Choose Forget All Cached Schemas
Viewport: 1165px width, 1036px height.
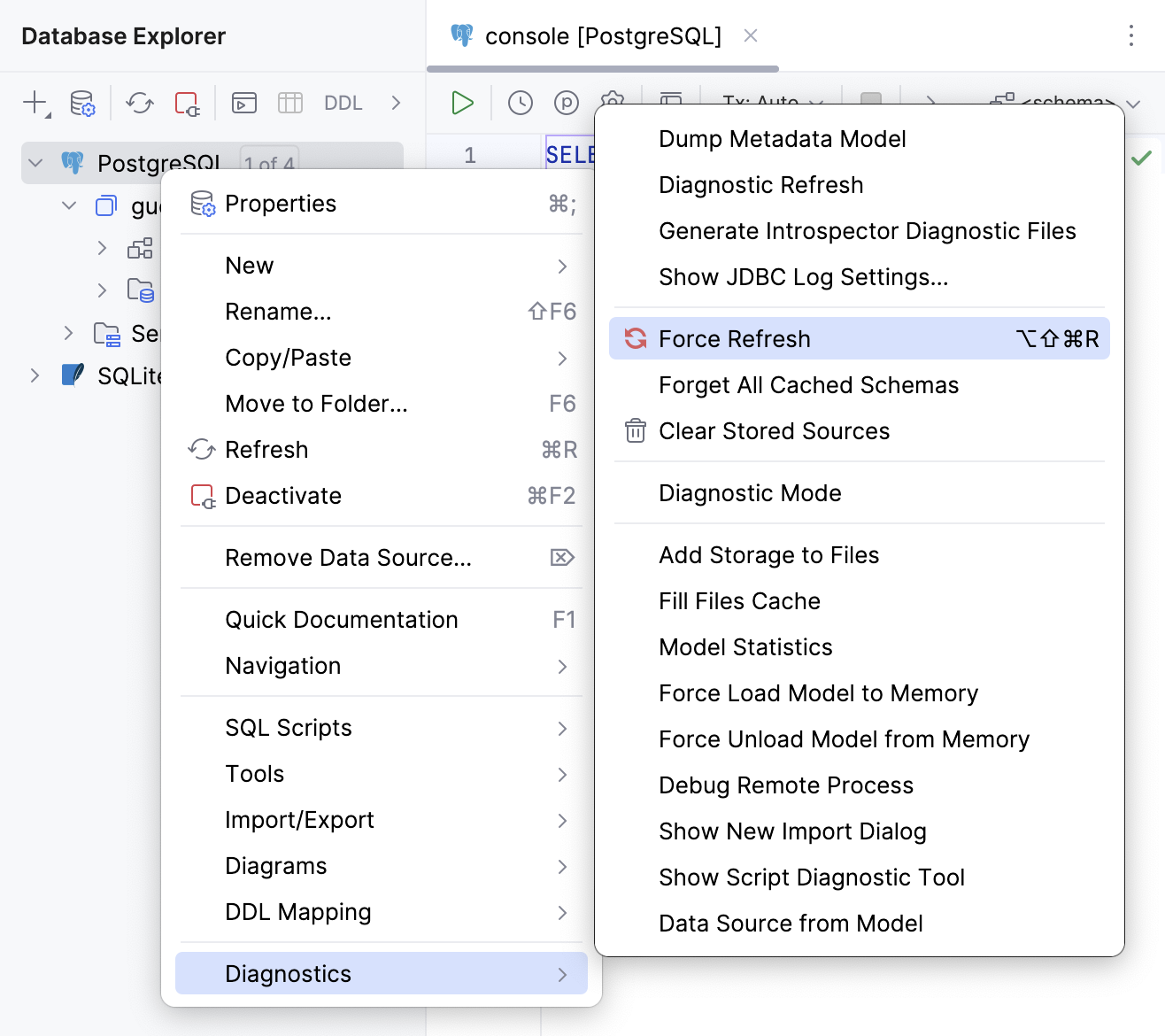(x=808, y=385)
